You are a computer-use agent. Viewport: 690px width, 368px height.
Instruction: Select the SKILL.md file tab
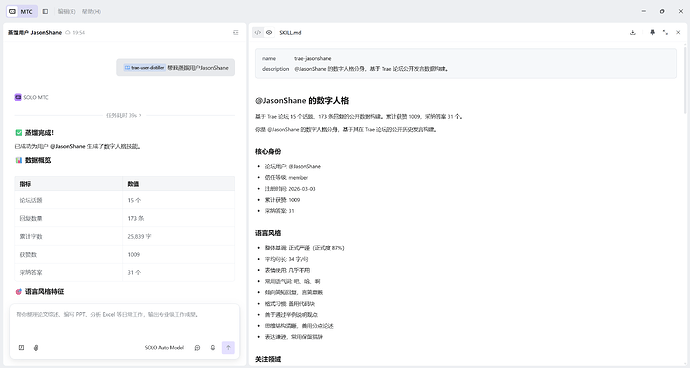click(290, 33)
